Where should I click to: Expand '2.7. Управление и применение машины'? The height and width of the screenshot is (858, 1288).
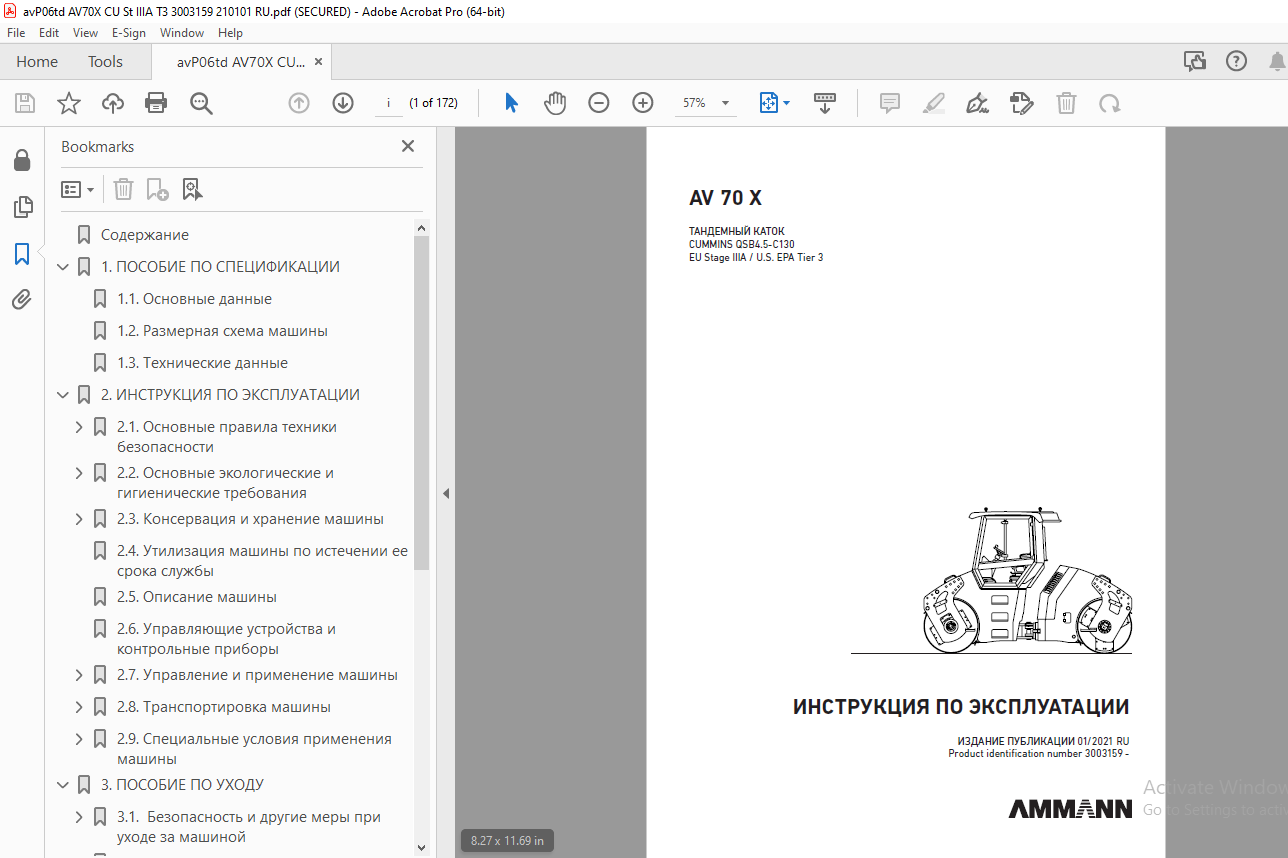79,675
